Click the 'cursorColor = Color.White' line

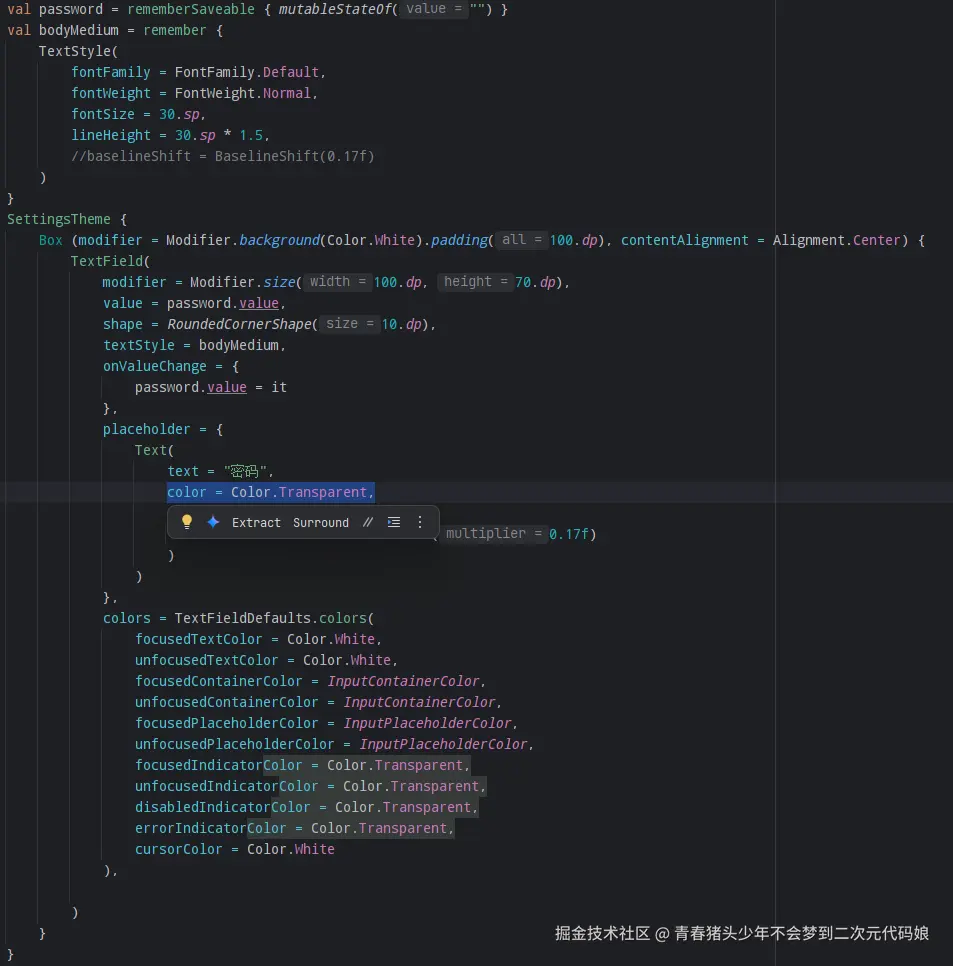(x=235, y=849)
